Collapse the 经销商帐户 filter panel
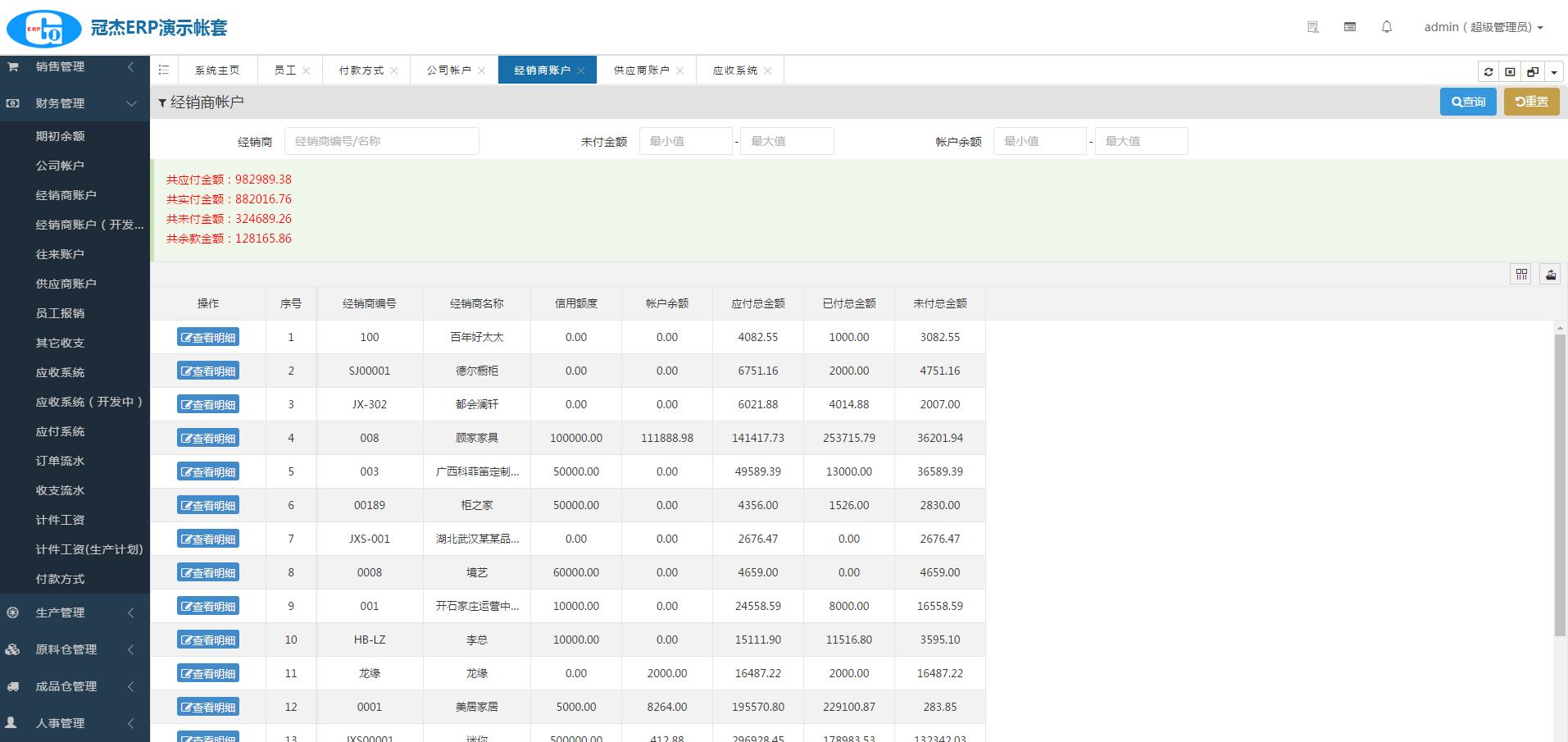 (162, 102)
